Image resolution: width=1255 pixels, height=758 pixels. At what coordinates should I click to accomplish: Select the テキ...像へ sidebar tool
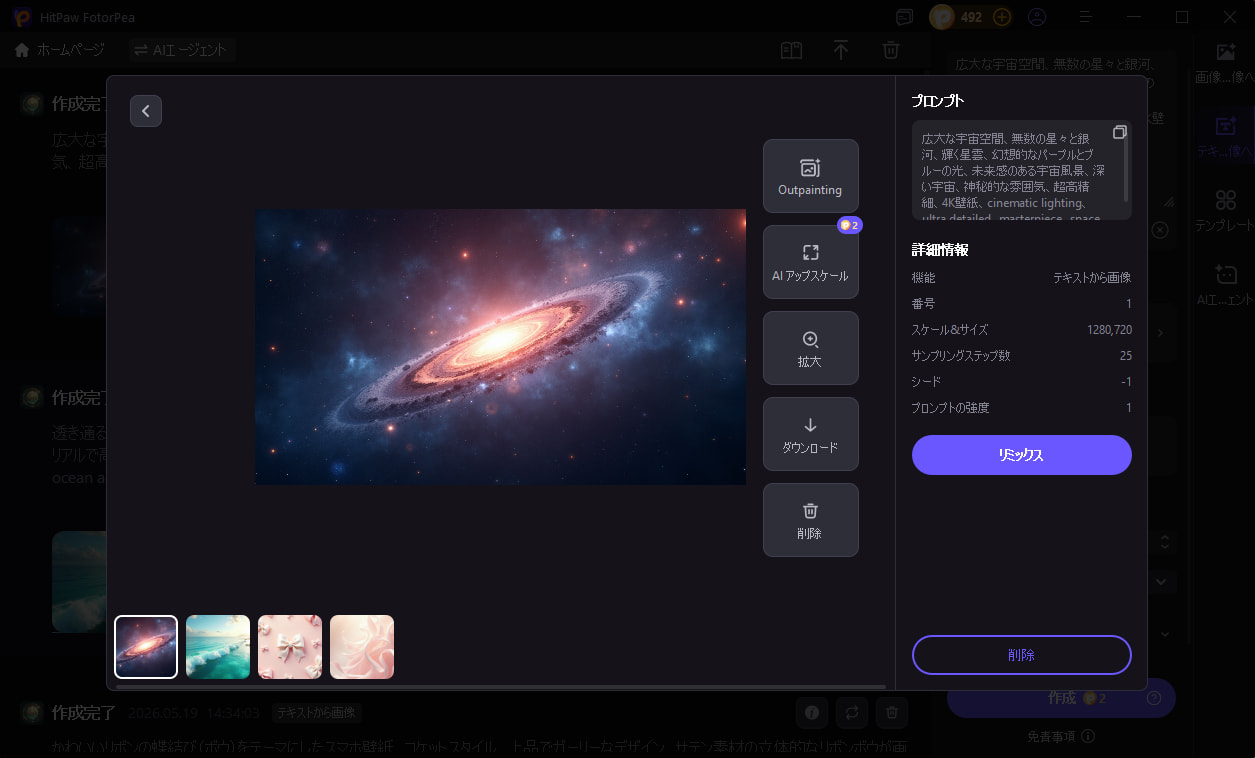pyautogui.click(x=1224, y=136)
